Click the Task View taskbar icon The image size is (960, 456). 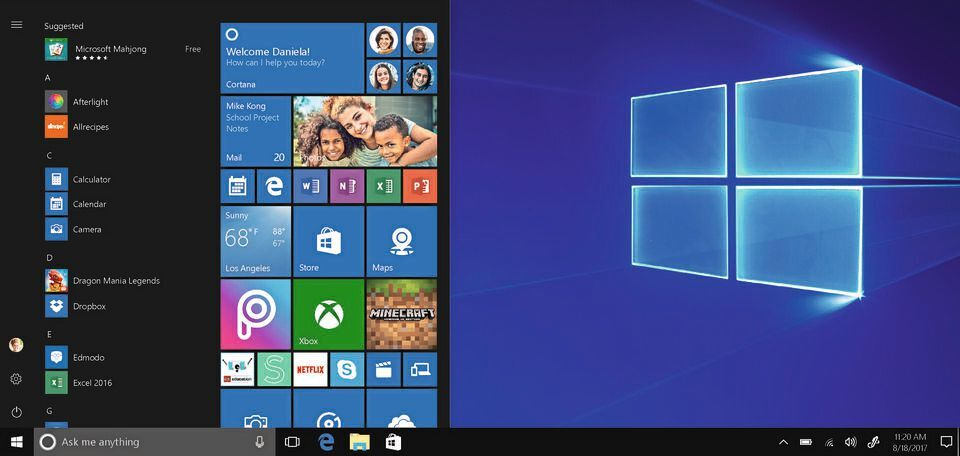tap(292, 442)
